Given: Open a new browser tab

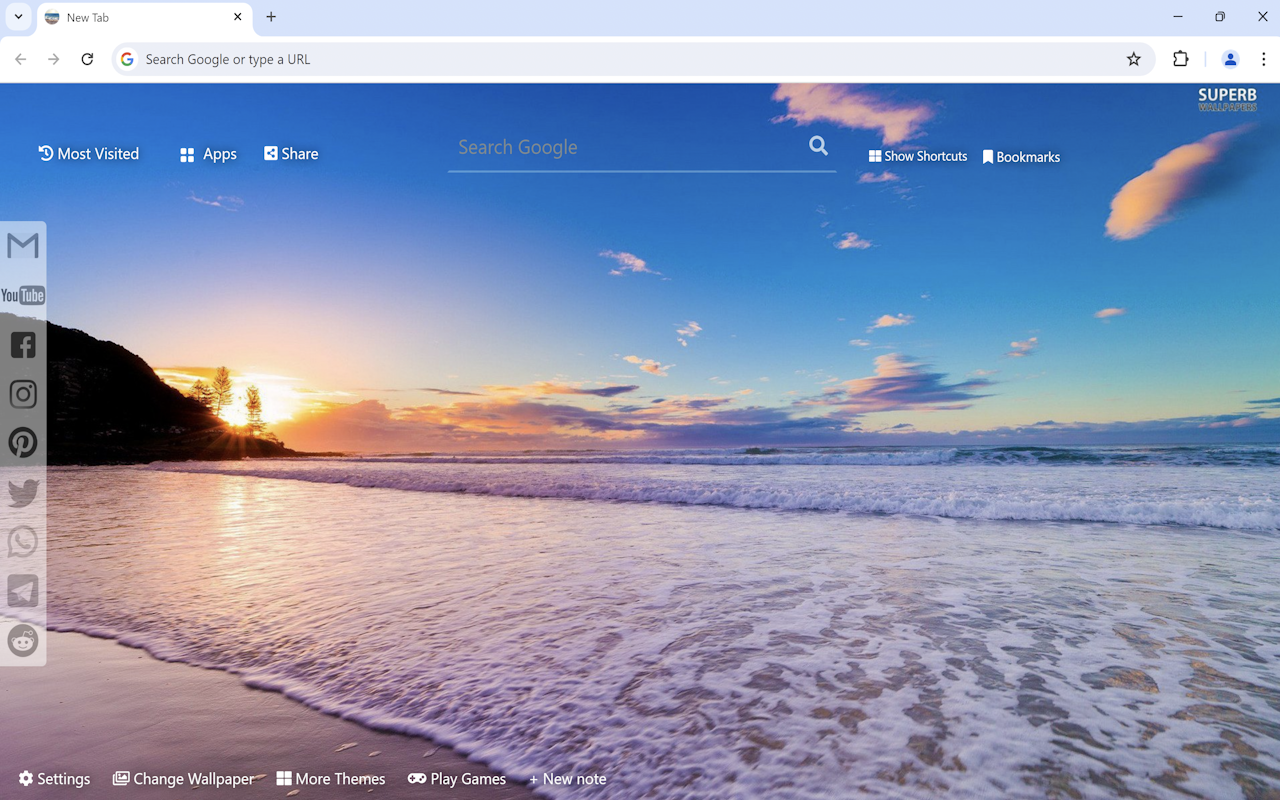Looking at the screenshot, I should click(271, 17).
